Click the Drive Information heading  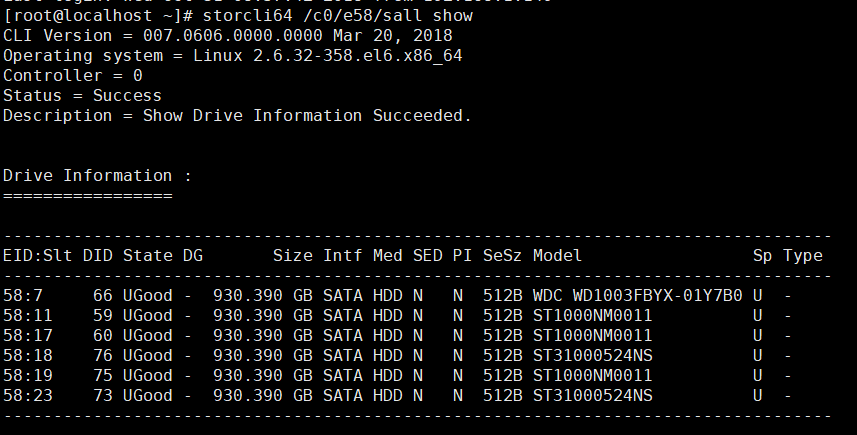[x=97, y=175]
